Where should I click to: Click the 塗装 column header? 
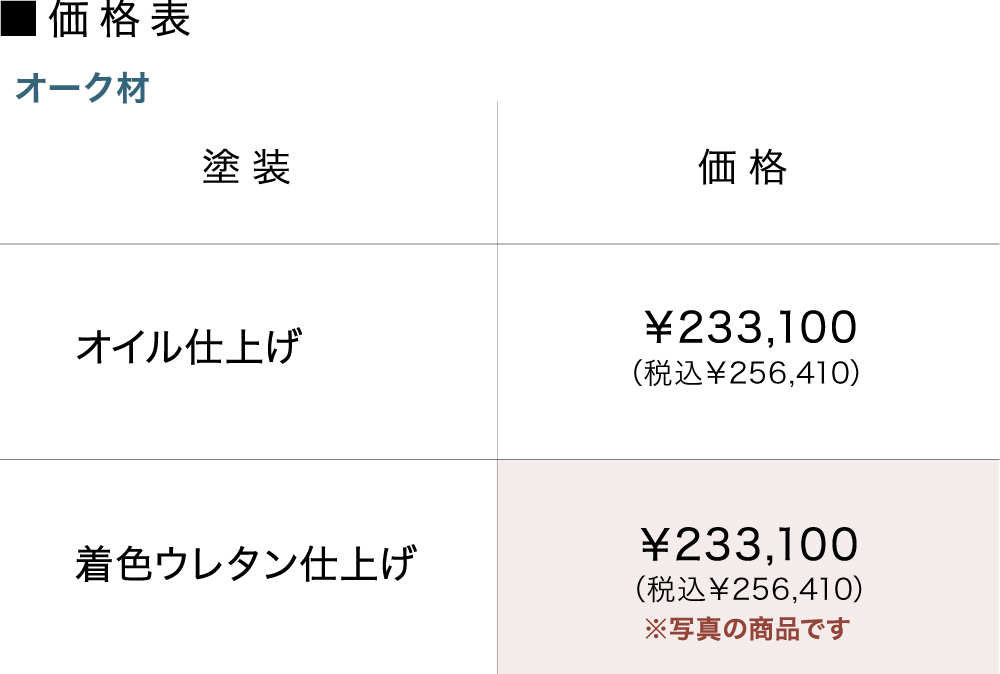(x=246, y=168)
